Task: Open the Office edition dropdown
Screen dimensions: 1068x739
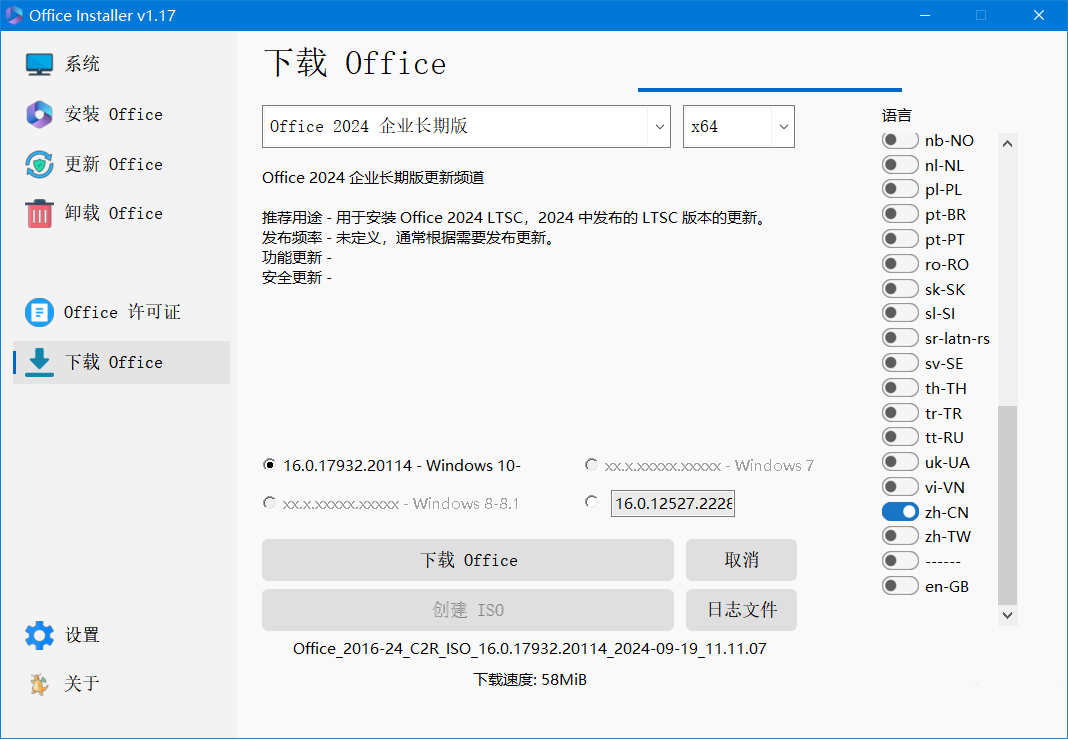Action: point(659,126)
